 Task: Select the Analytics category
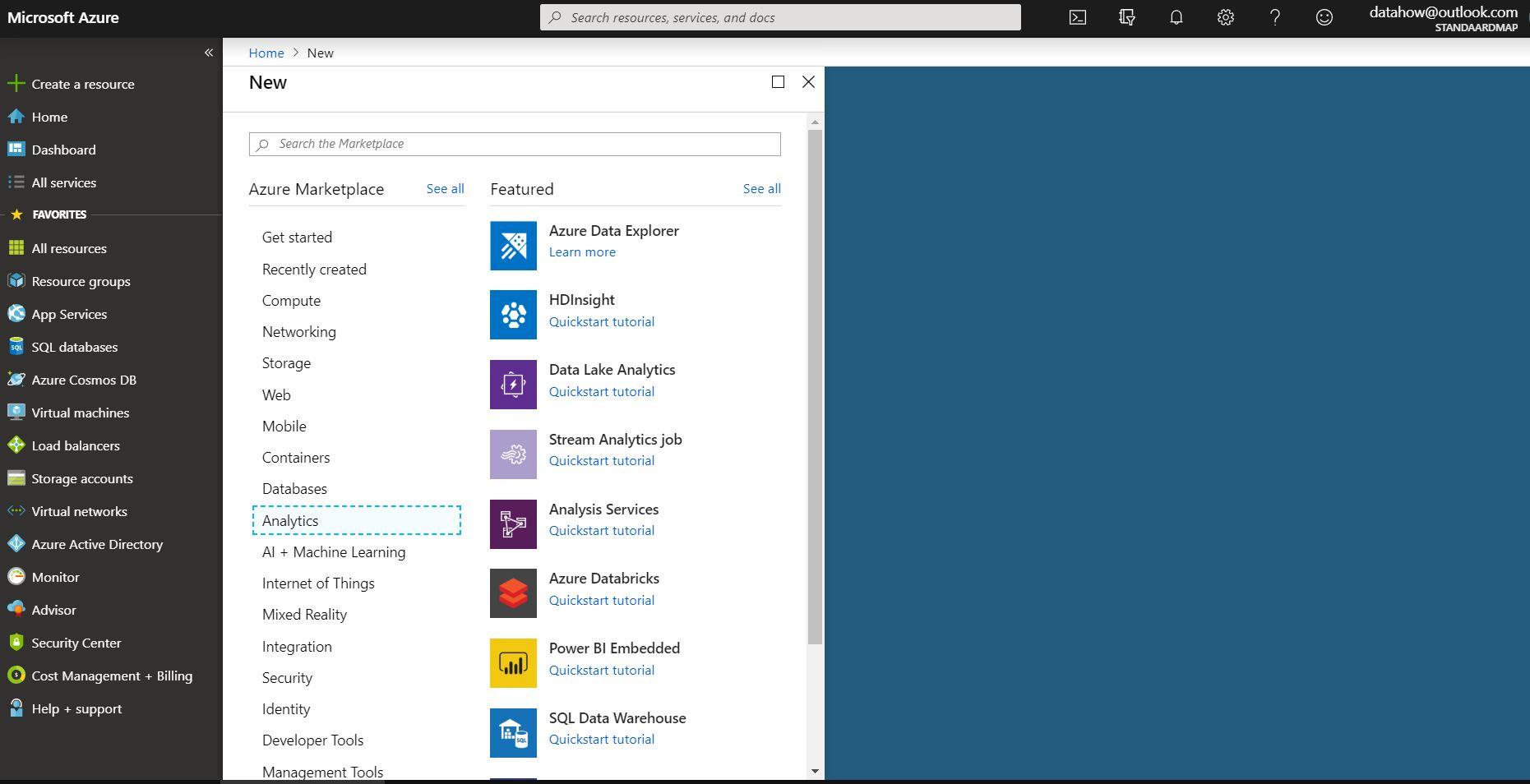click(x=357, y=520)
